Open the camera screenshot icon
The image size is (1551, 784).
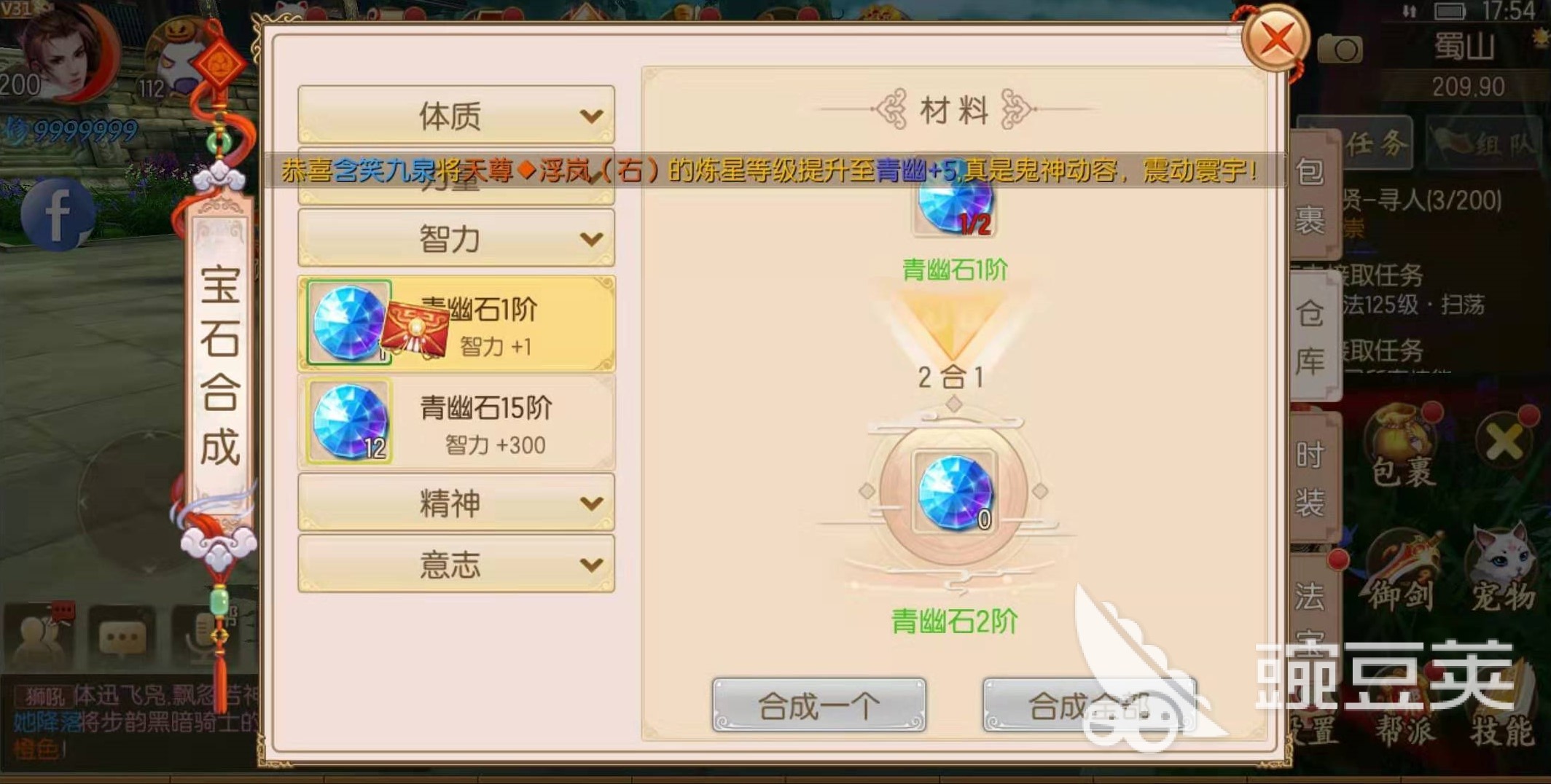1340,49
